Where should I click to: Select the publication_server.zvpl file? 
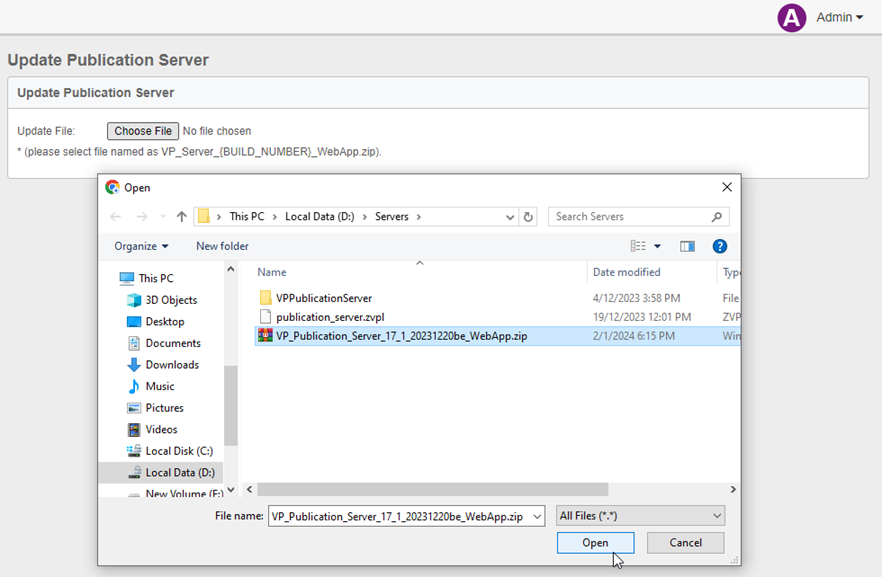click(x=330, y=317)
